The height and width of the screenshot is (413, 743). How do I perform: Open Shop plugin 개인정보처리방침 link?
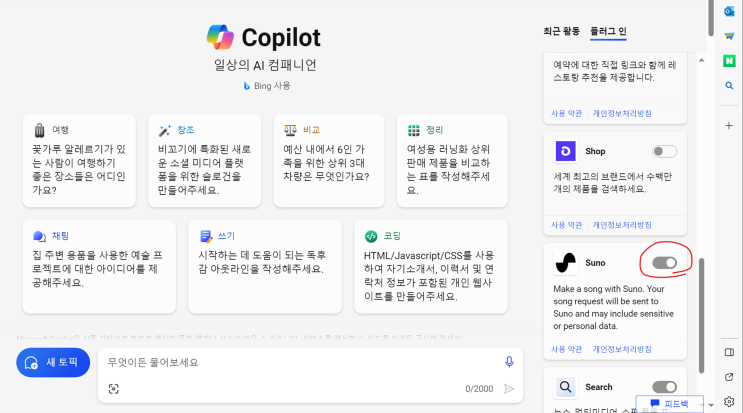pyautogui.click(x=622, y=225)
